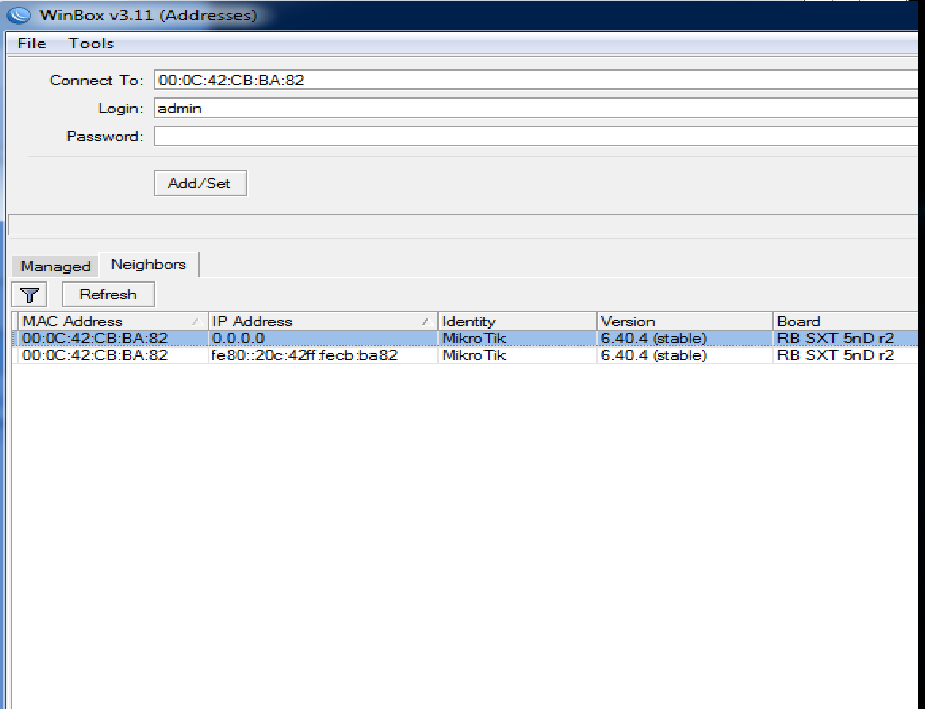Click into the Login field
Image resolution: width=925 pixels, height=709 pixels.
click(536, 108)
